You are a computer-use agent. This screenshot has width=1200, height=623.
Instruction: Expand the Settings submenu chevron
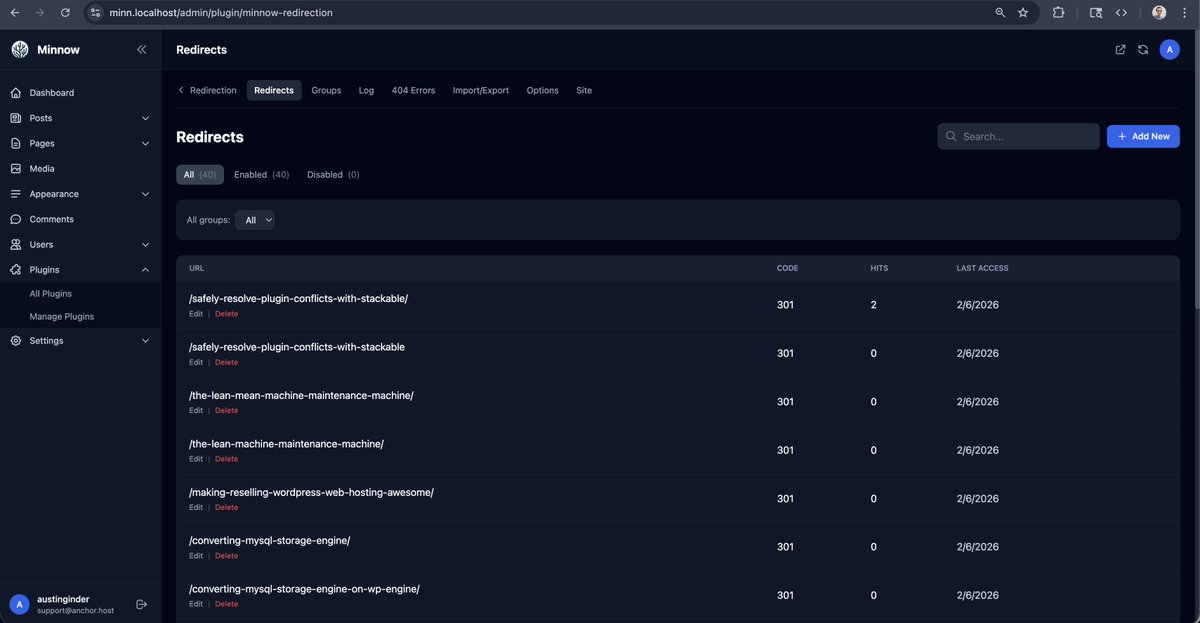(145, 341)
